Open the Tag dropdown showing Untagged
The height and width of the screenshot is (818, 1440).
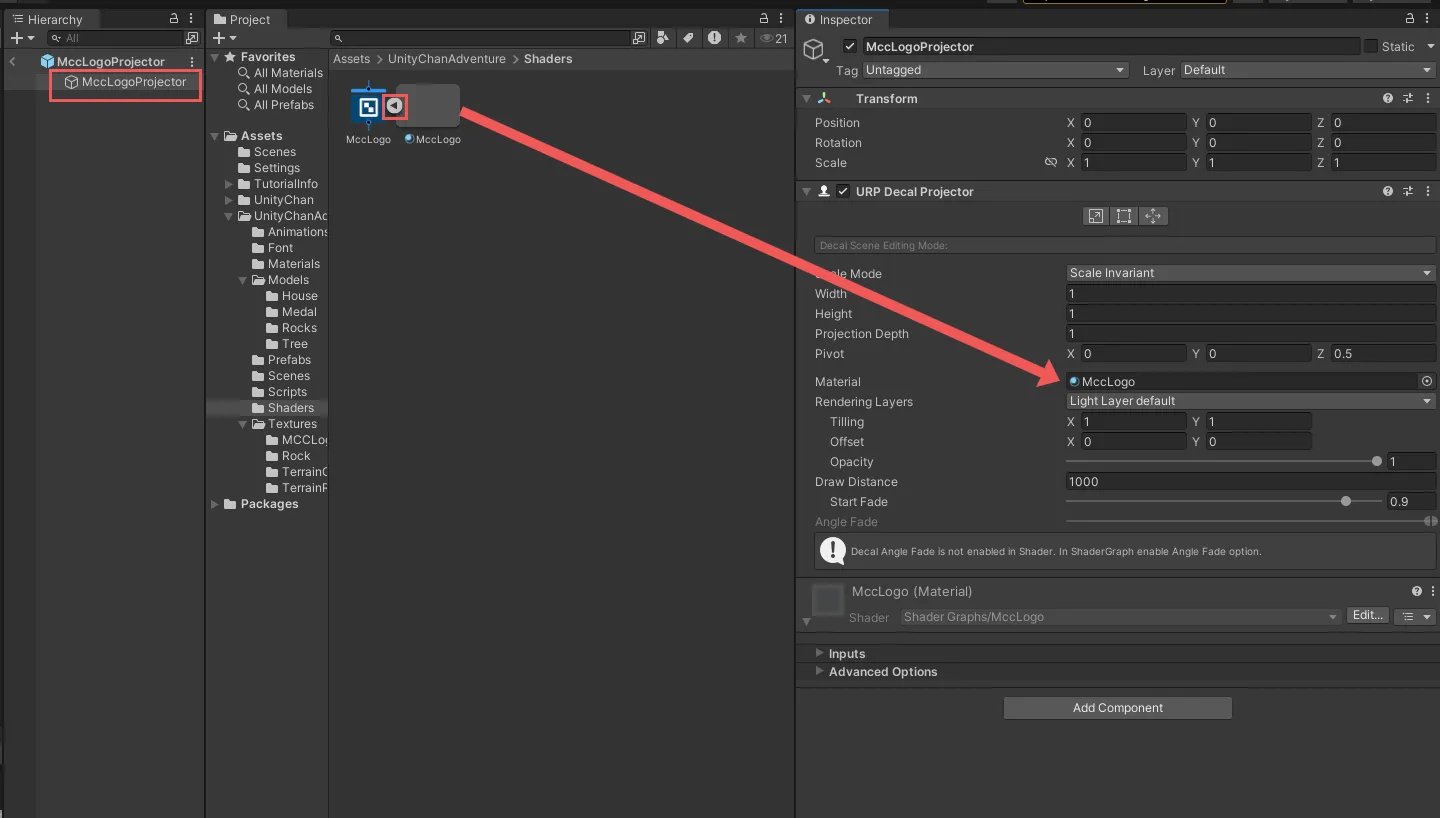pos(994,70)
